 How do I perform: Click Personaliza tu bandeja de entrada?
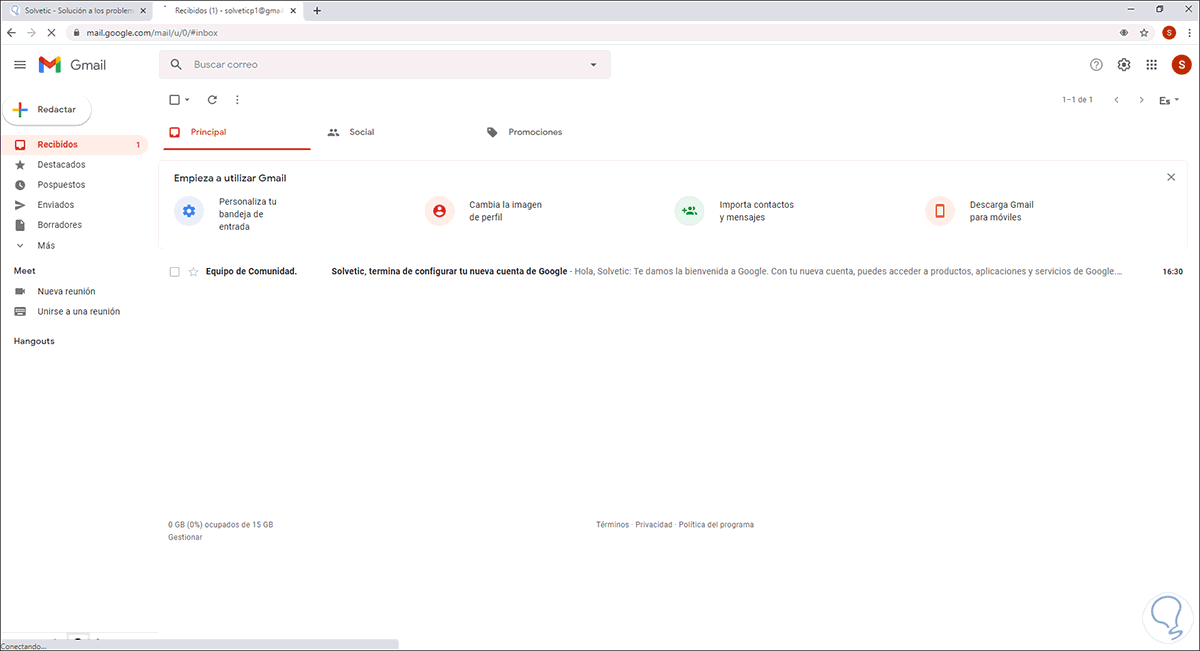tap(227, 213)
